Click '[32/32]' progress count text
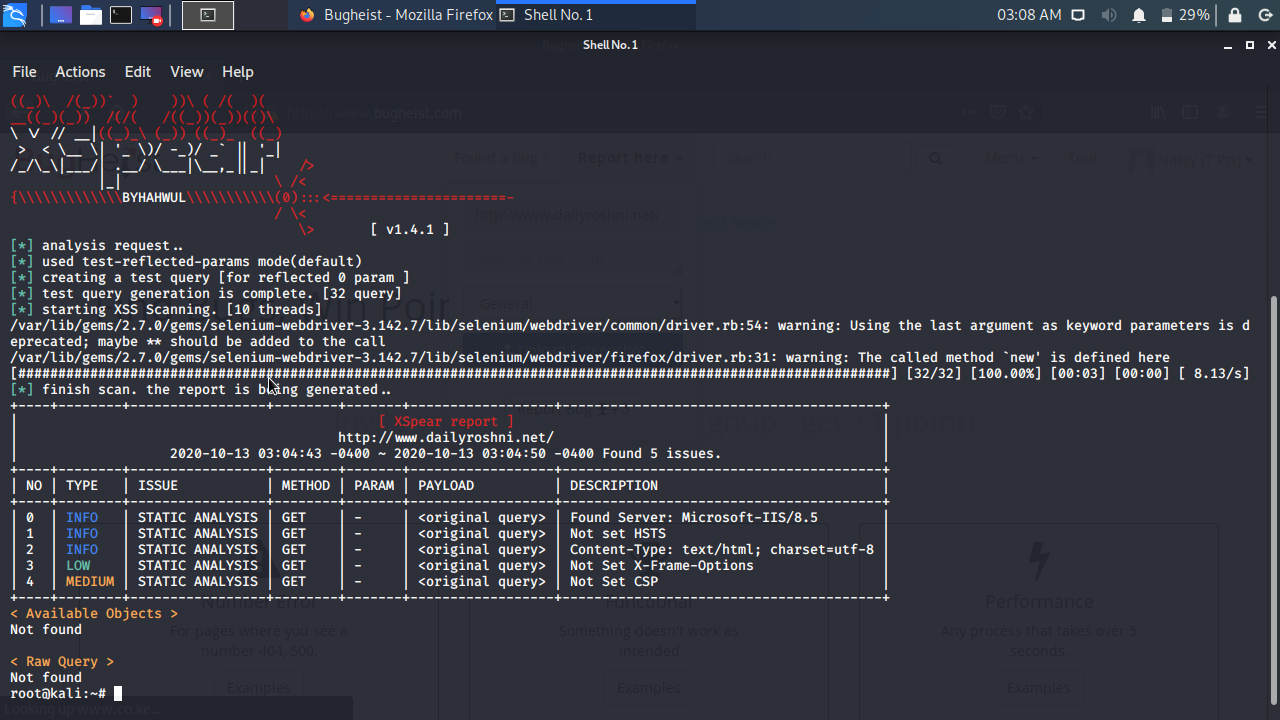The height and width of the screenshot is (720, 1280). click(934, 373)
